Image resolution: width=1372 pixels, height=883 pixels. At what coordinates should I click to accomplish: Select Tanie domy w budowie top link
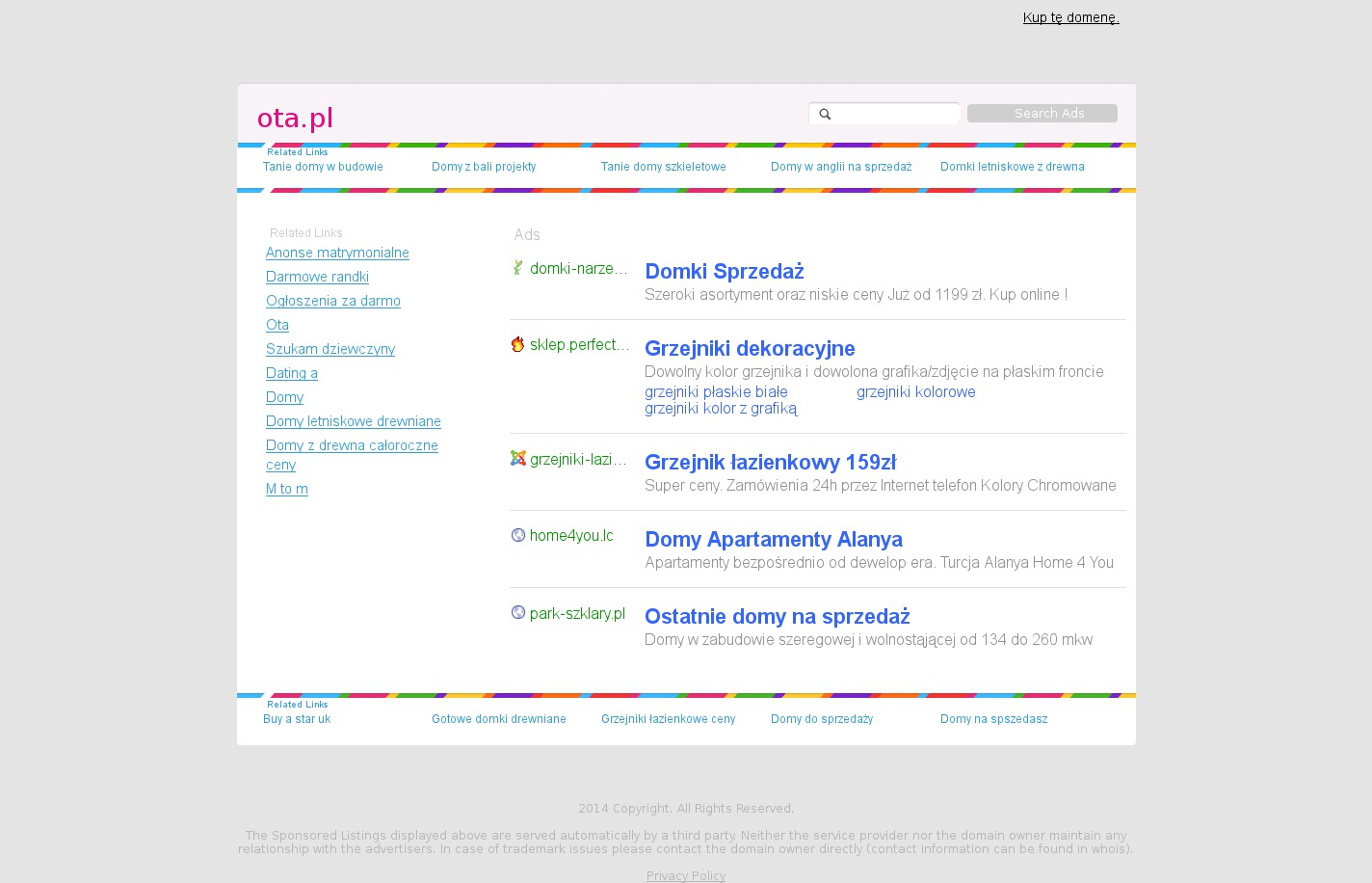323,167
